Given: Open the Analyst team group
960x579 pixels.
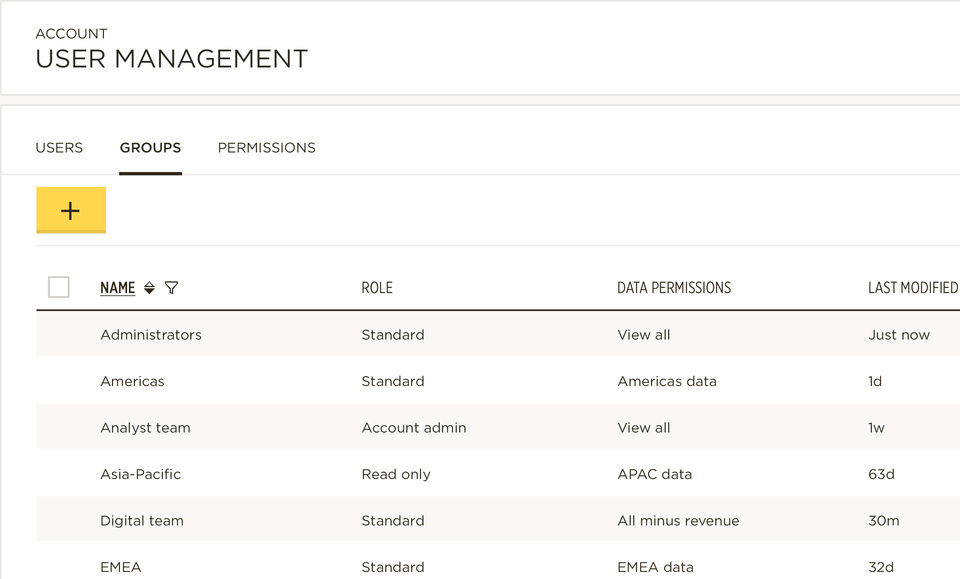Looking at the screenshot, I should [x=145, y=428].
